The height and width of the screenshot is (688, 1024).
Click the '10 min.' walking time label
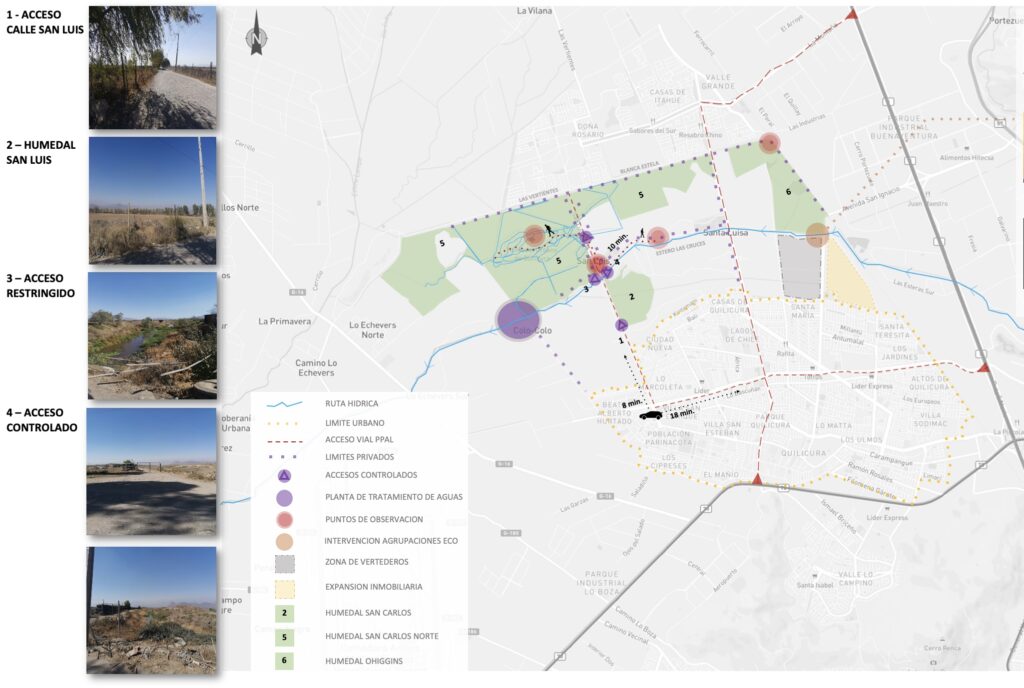[618, 242]
